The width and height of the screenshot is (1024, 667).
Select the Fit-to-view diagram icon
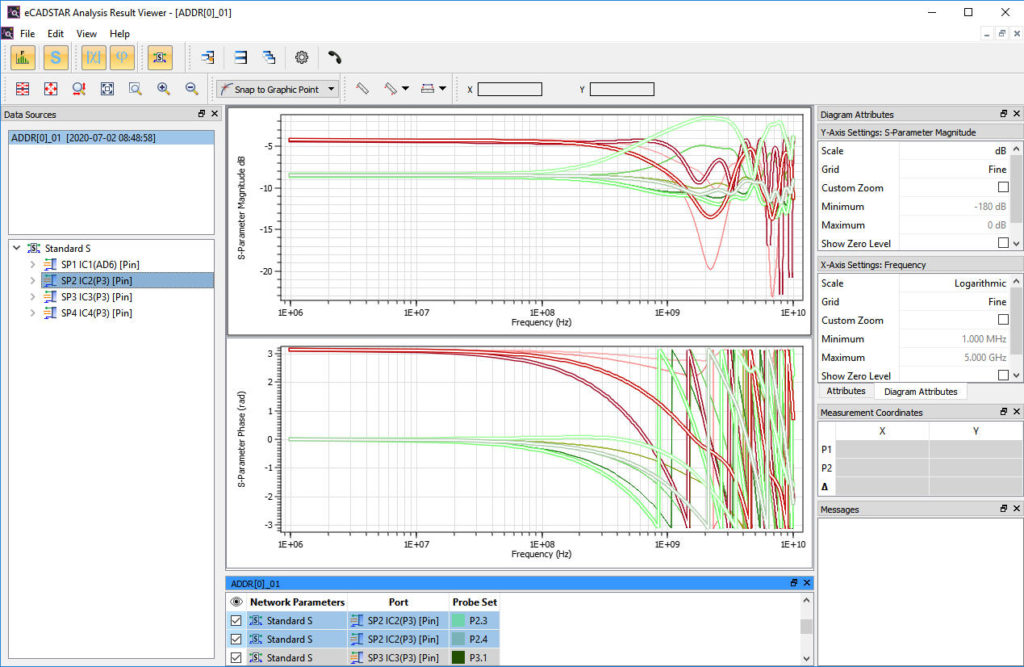(107, 90)
